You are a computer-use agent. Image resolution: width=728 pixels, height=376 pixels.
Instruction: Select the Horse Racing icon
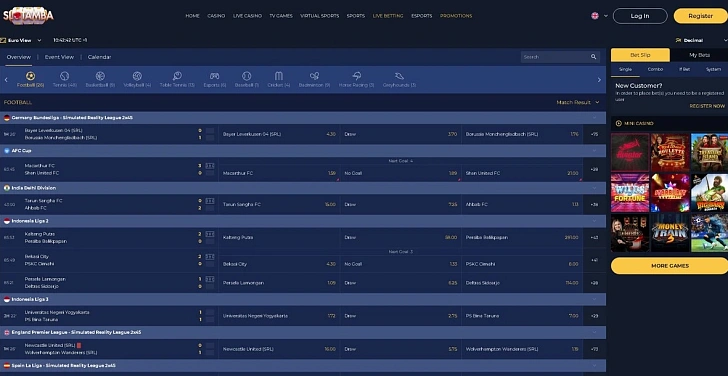point(357,76)
